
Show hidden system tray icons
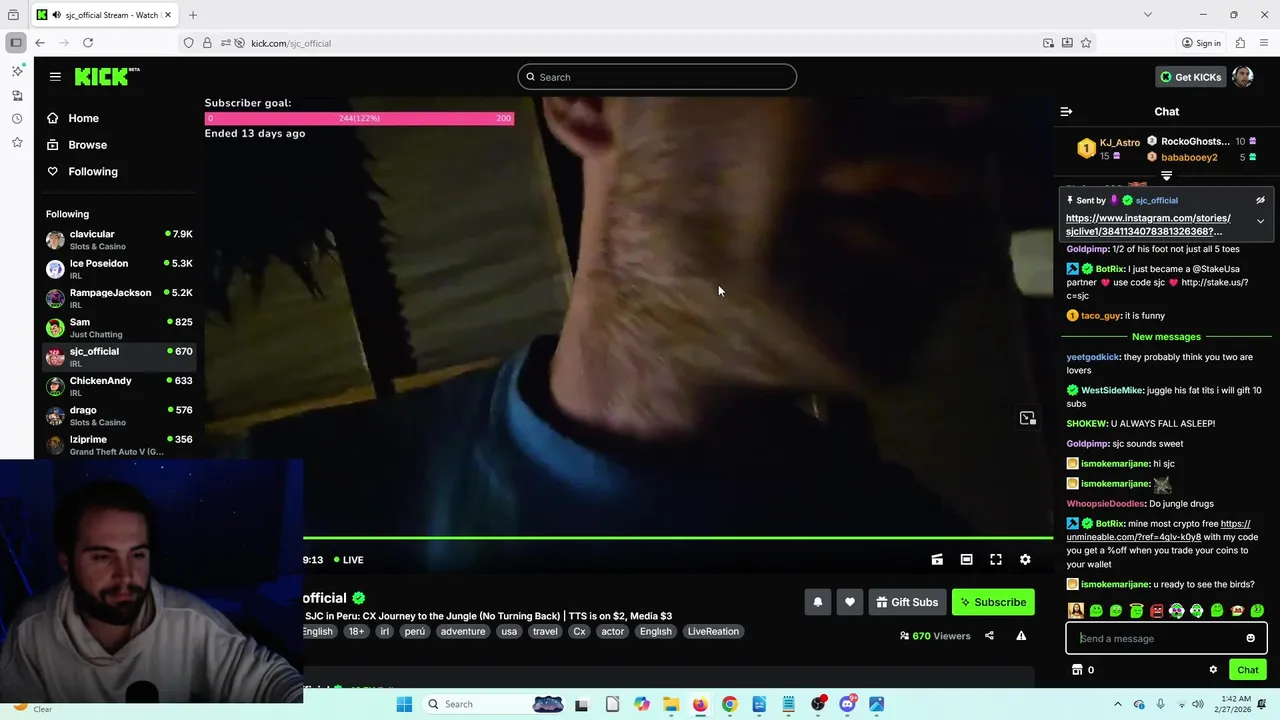pos(1118,704)
